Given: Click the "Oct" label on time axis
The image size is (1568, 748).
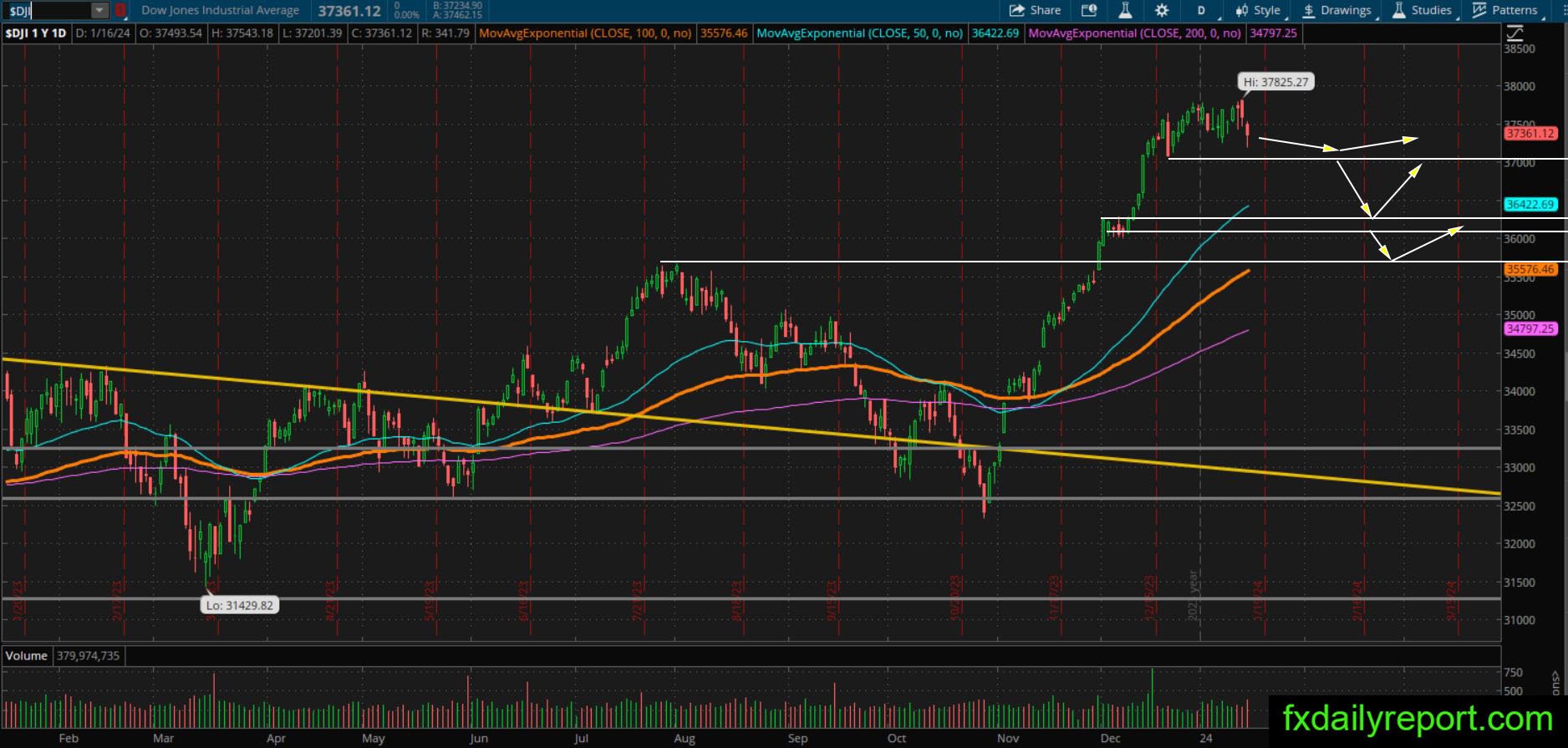Looking at the screenshot, I should point(897,738).
